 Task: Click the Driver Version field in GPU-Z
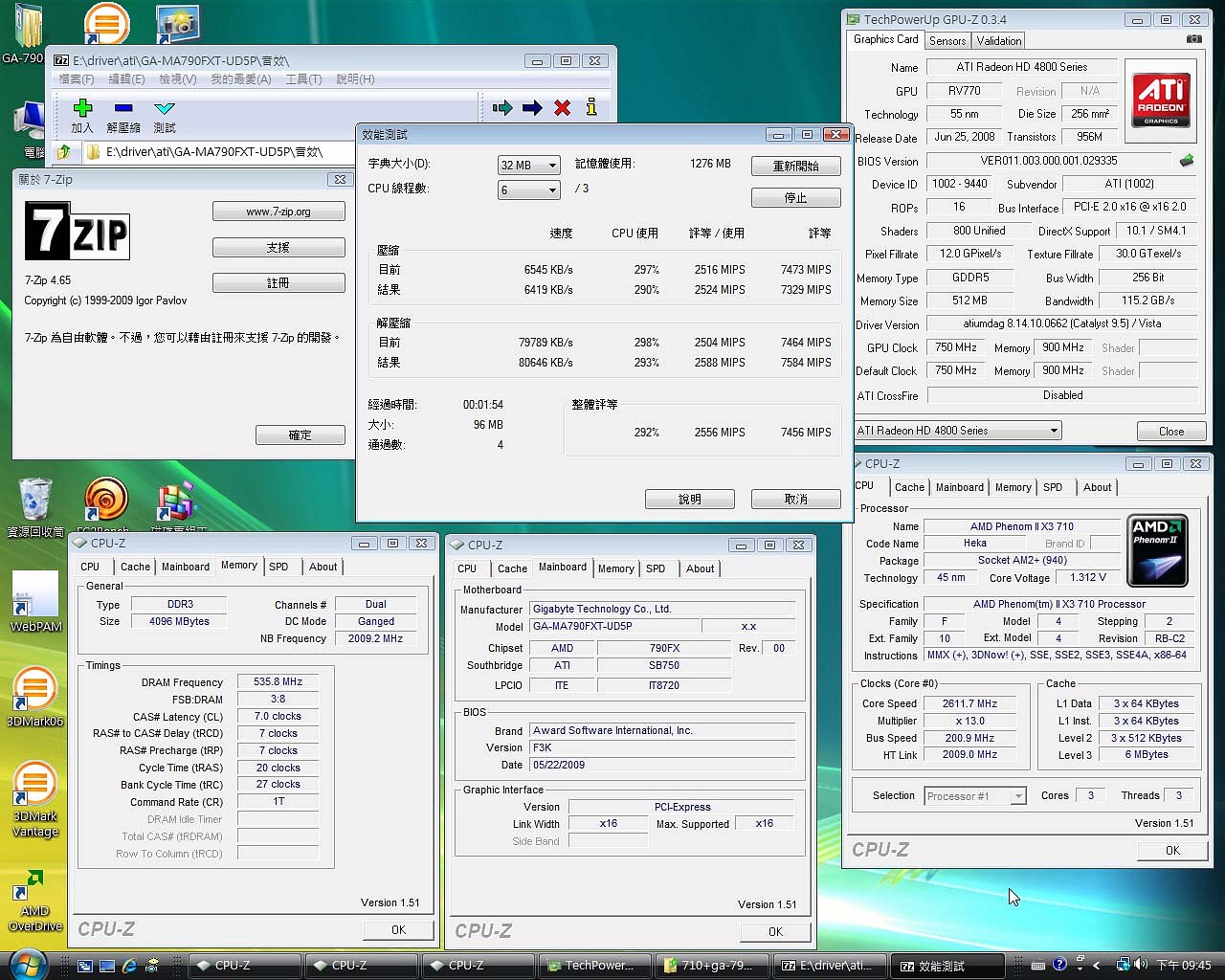coord(1061,323)
